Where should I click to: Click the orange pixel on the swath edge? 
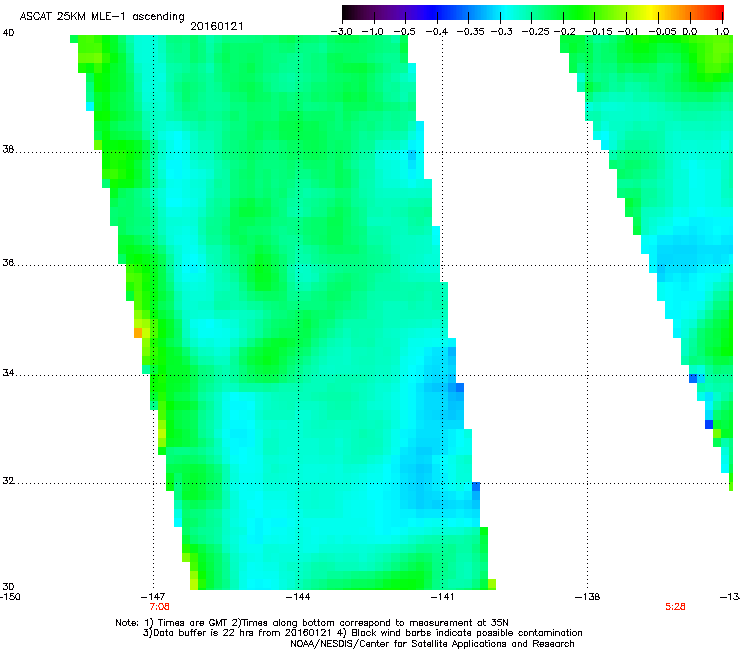138,333
